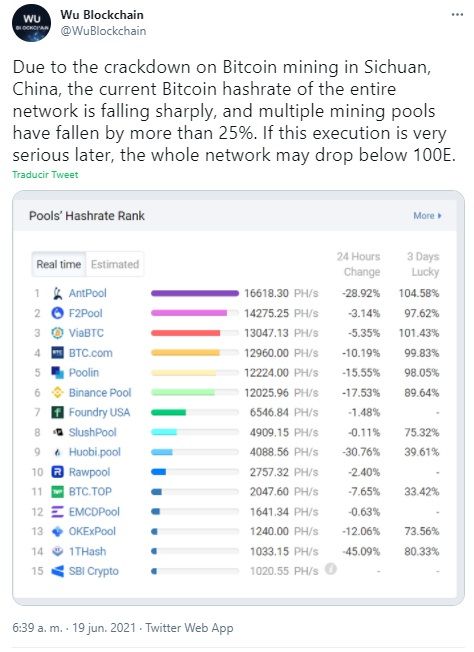Viewport: 474px width, 652px height.
Task: Click the AntPool purple hashrate bar
Action: 195,293
